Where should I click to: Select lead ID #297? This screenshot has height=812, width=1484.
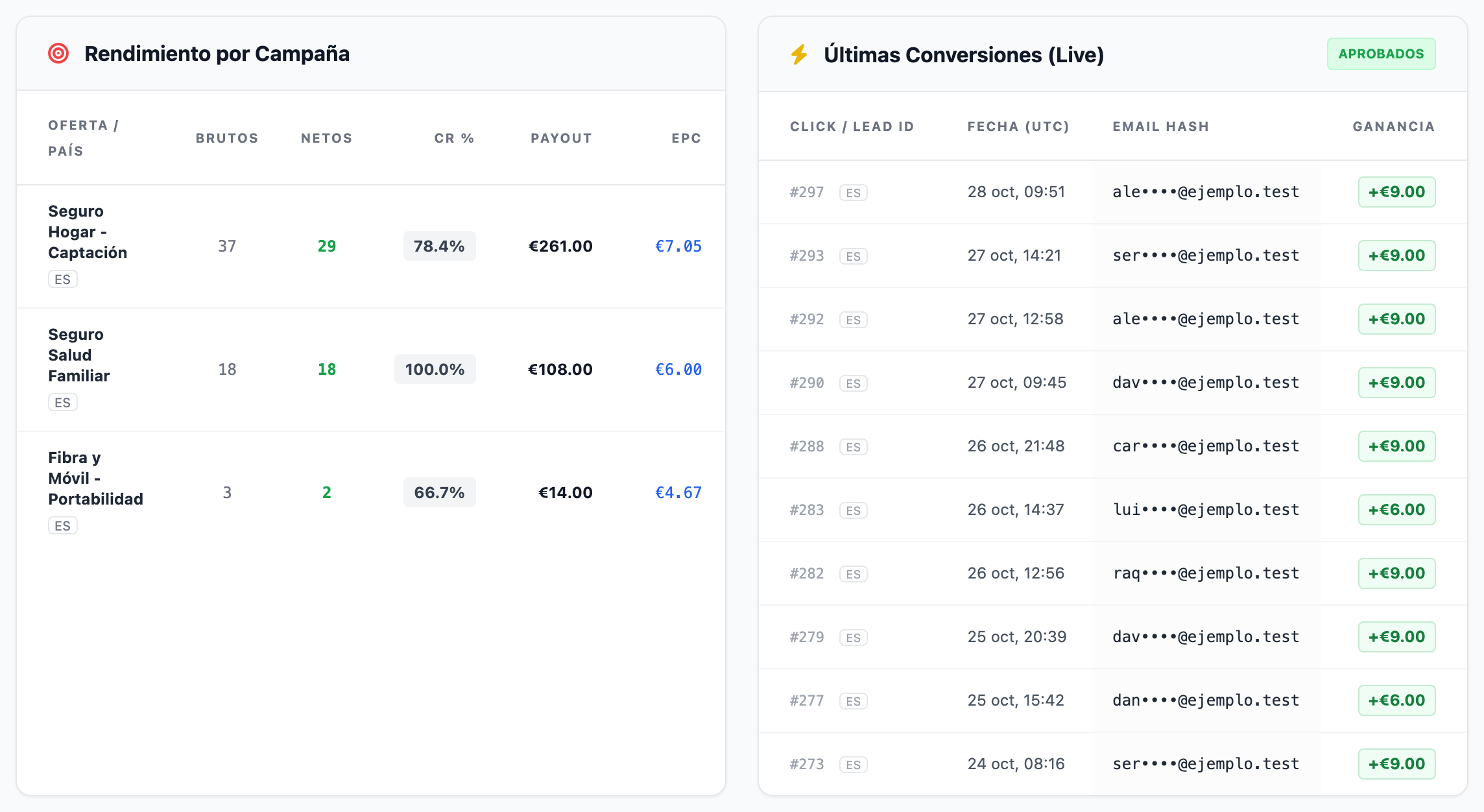click(x=807, y=192)
